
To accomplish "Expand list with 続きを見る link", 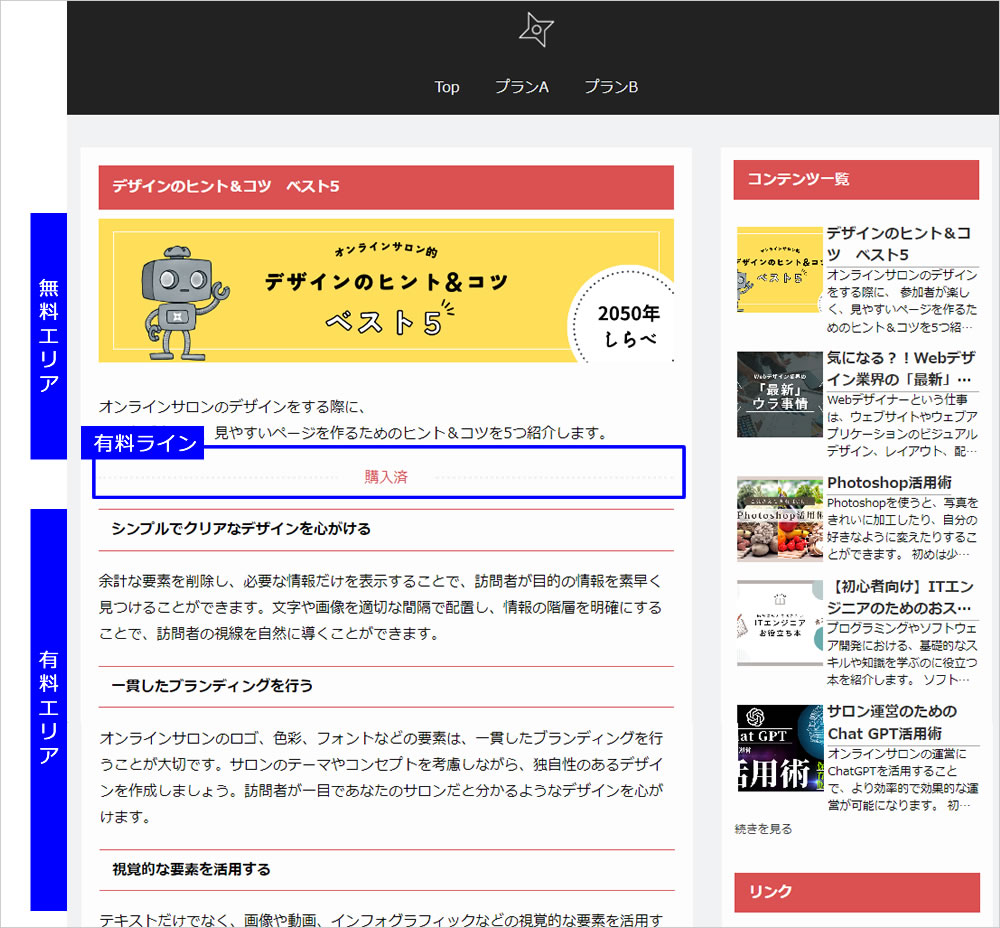I will [763, 829].
